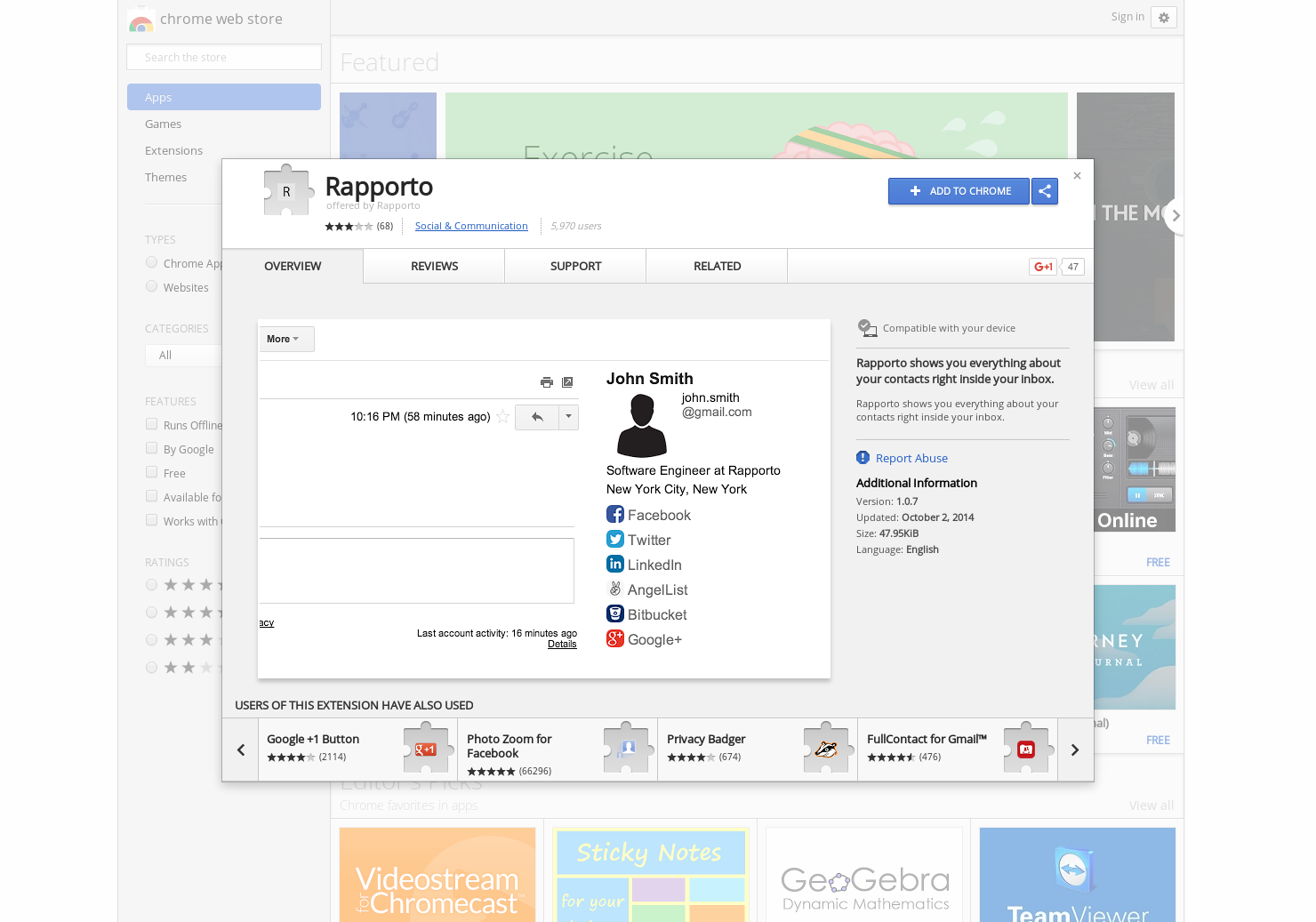Click the reply arrow icon
Image resolution: width=1316 pixels, height=922 pixels.
point(537,417)
